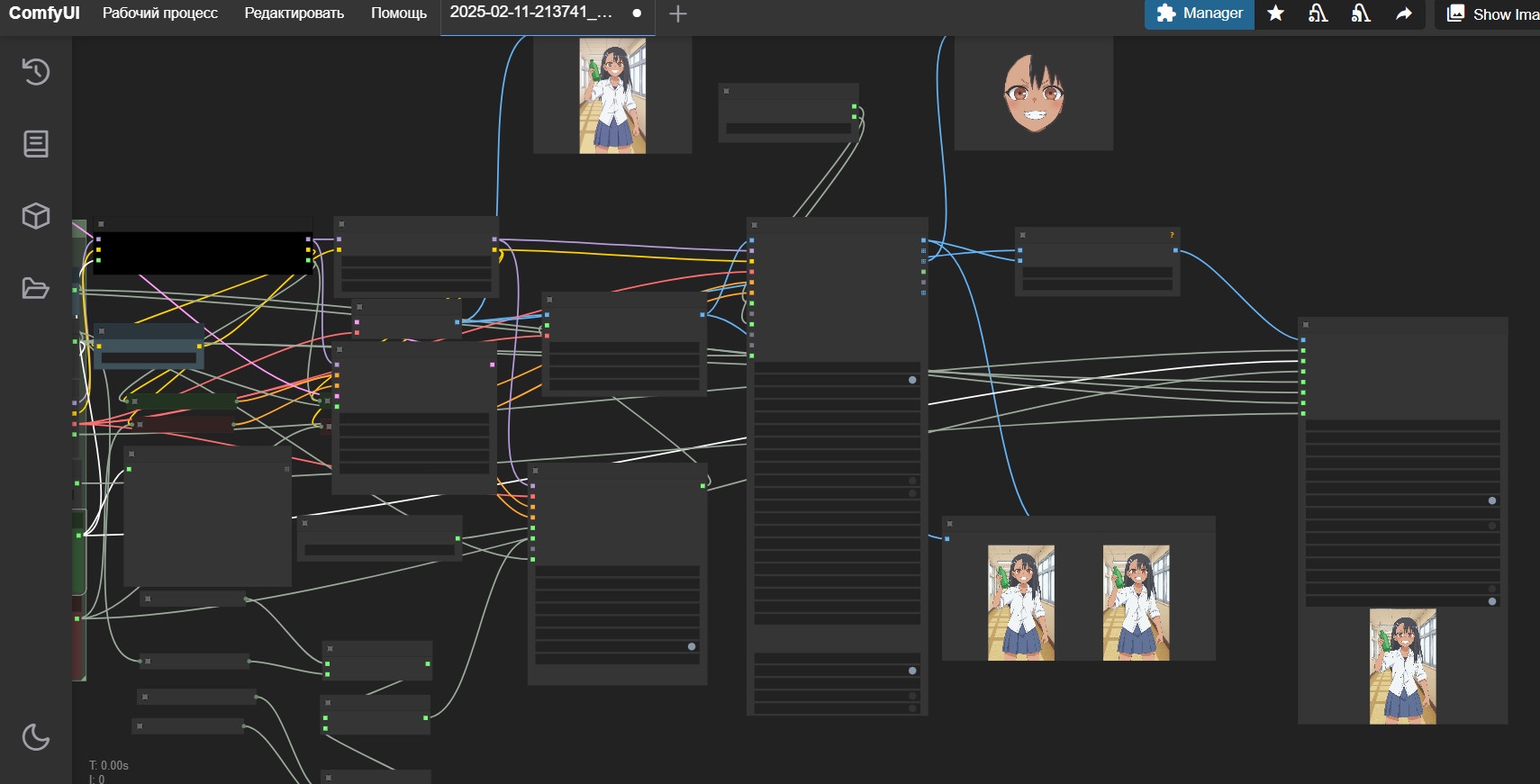Click the schoolgirl image preview under the tab bar
This screenshot has height=784, width=1540.
click(612, 95)
